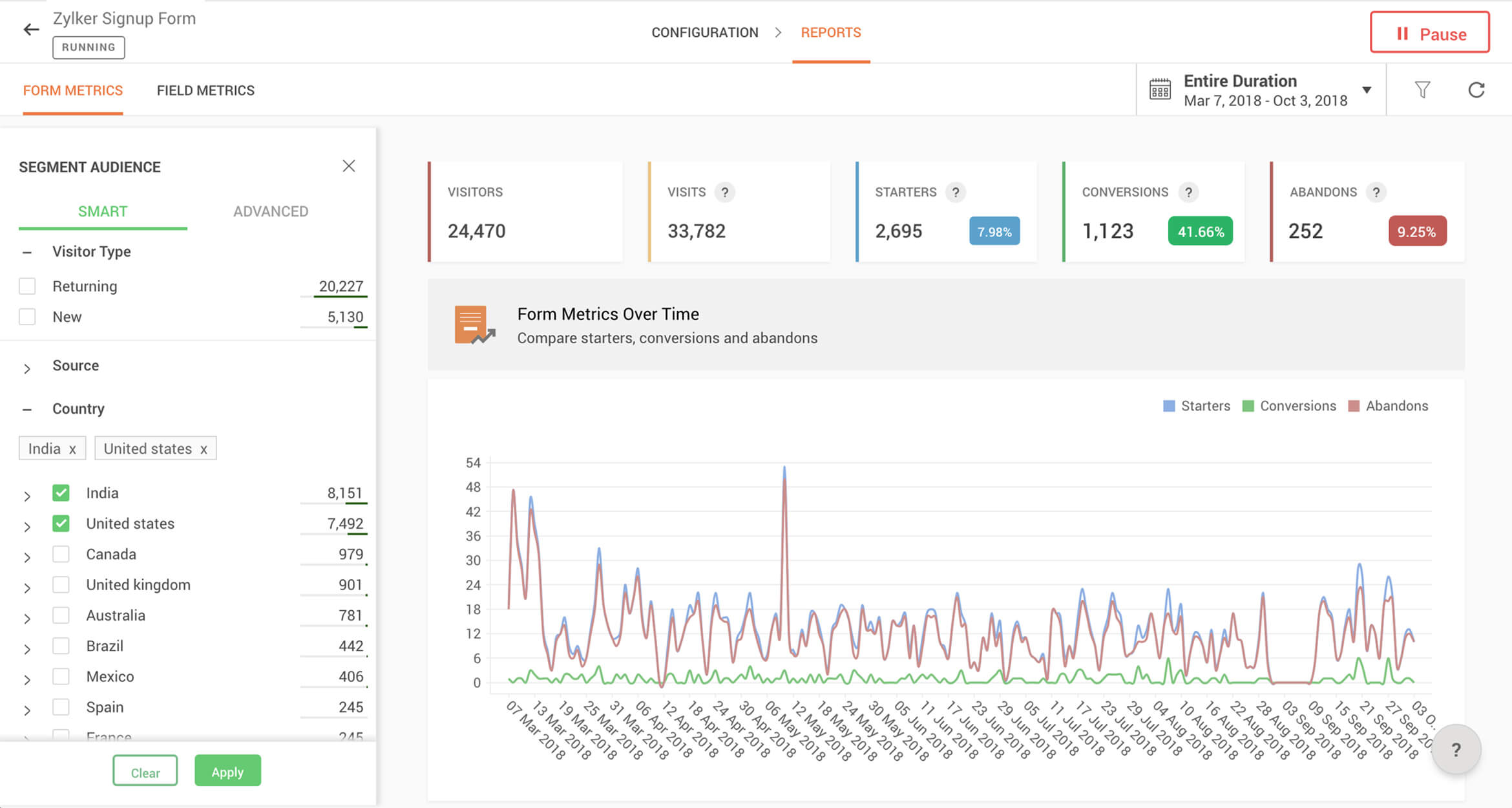Enable the Canada country checkbox

point(61,554)
